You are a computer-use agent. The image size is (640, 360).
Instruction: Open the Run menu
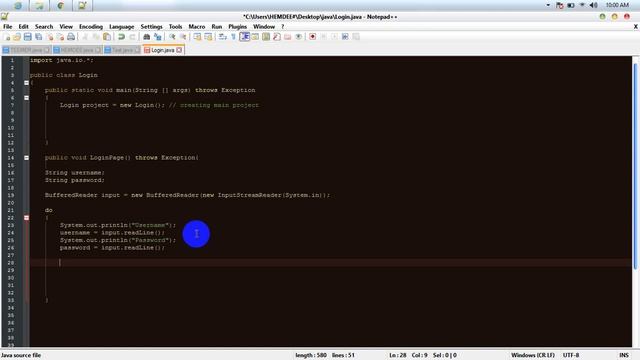point(216,27)
